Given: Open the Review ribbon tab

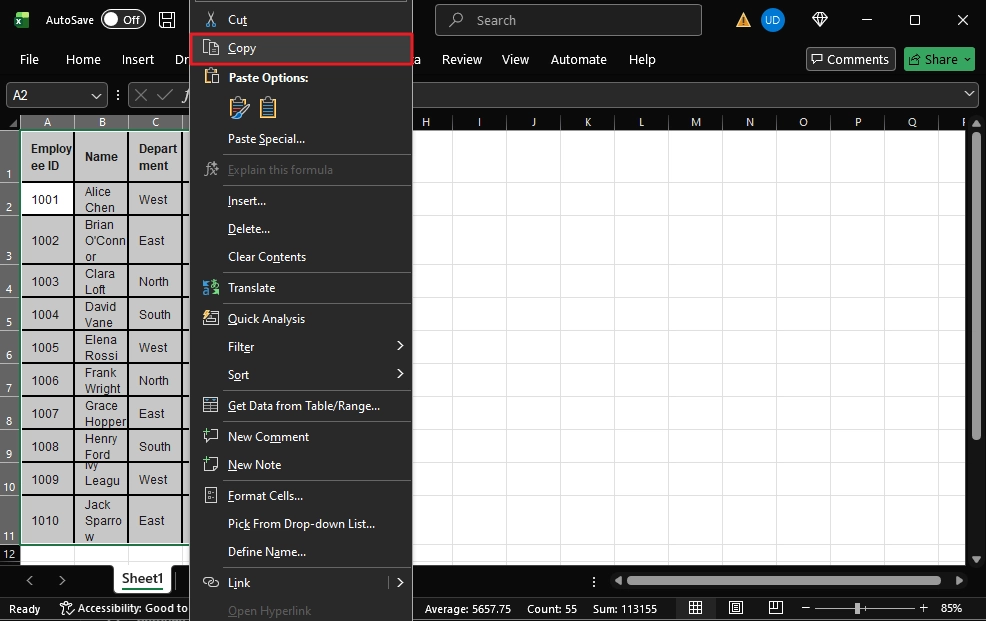Looking at the screenshot, I should [462, 59].
